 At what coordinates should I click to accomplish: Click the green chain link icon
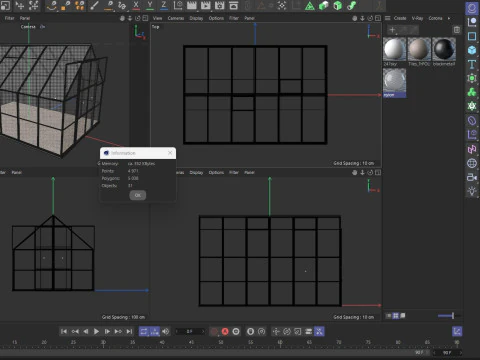352,6
